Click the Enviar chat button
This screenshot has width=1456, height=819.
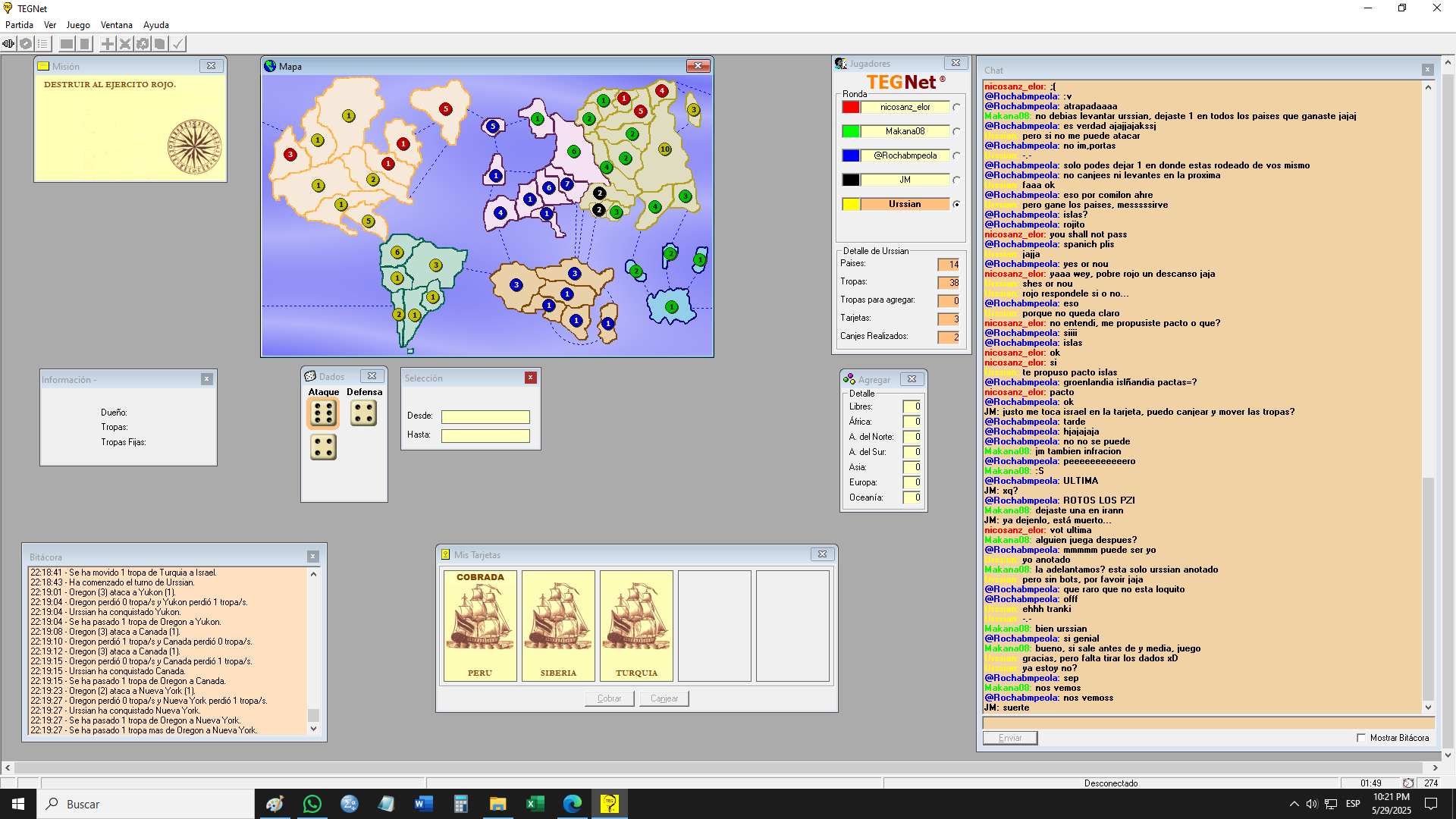coord(1010,738)
